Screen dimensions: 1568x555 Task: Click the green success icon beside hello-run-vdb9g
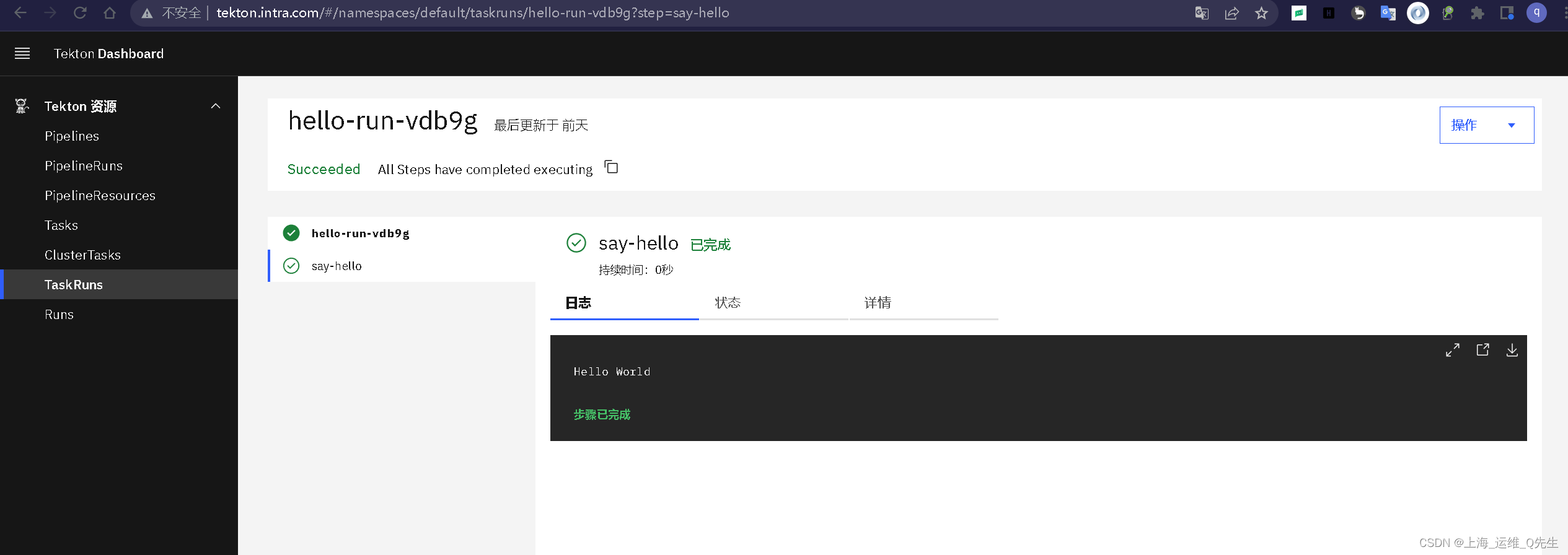(x=291, y=233)
